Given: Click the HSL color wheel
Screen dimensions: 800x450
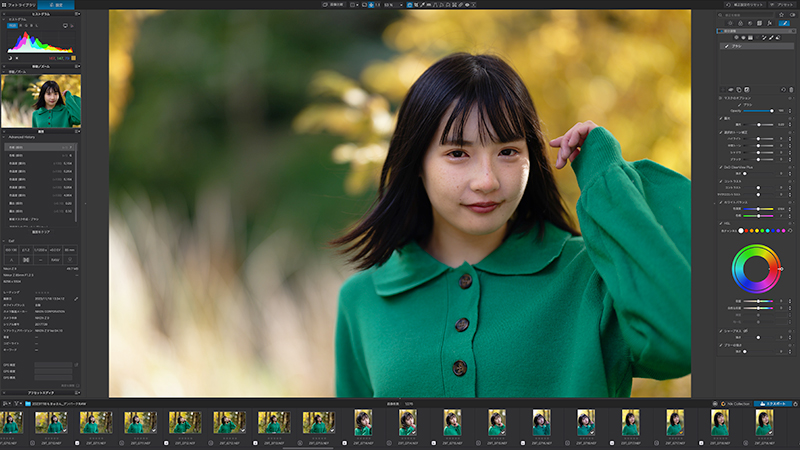Looking at the screenshot, I should (756, 269).
